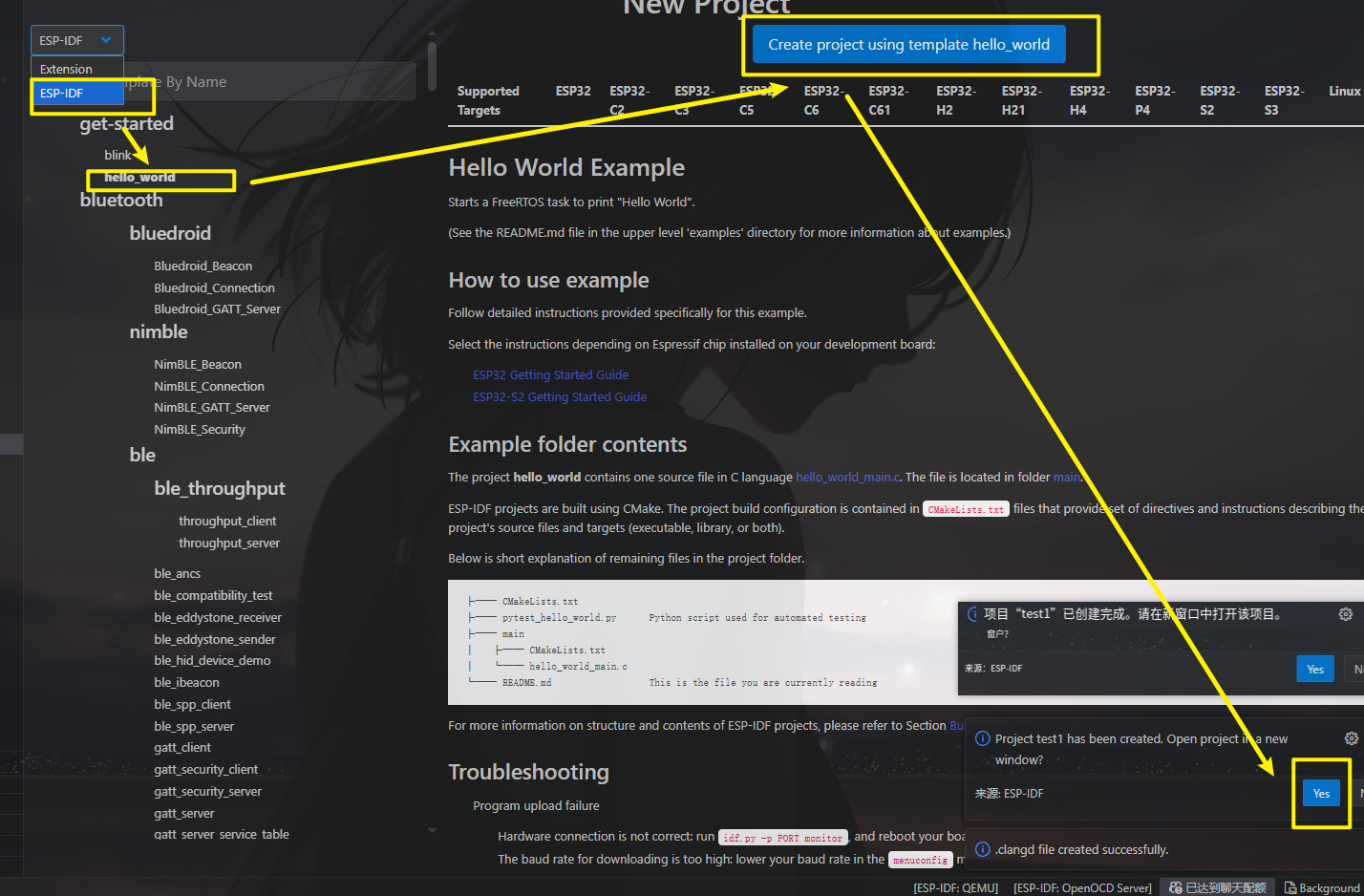Select throughput_client template

(x=227, y=521)
